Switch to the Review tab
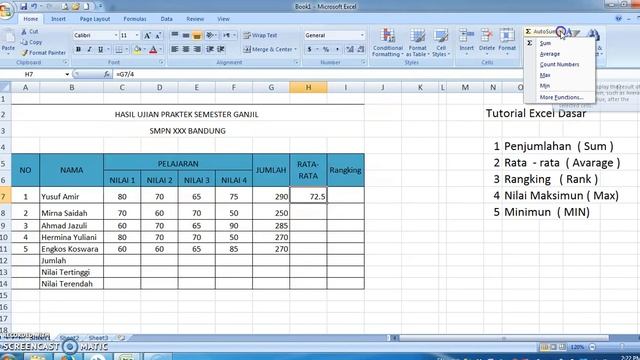Screen dimensions: 640x360 click(195, 19)
